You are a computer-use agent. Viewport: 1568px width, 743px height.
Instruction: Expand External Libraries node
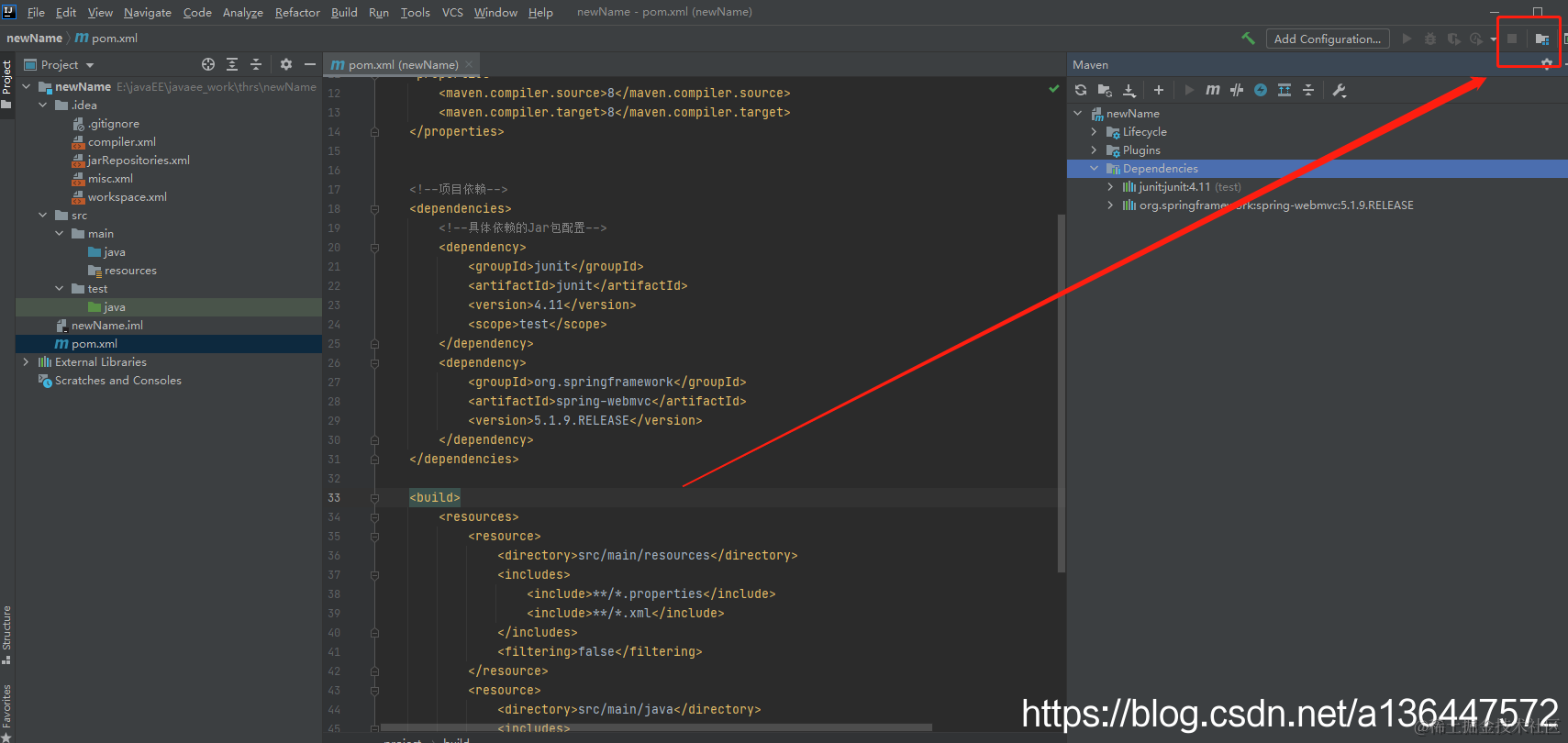(26, 361)
